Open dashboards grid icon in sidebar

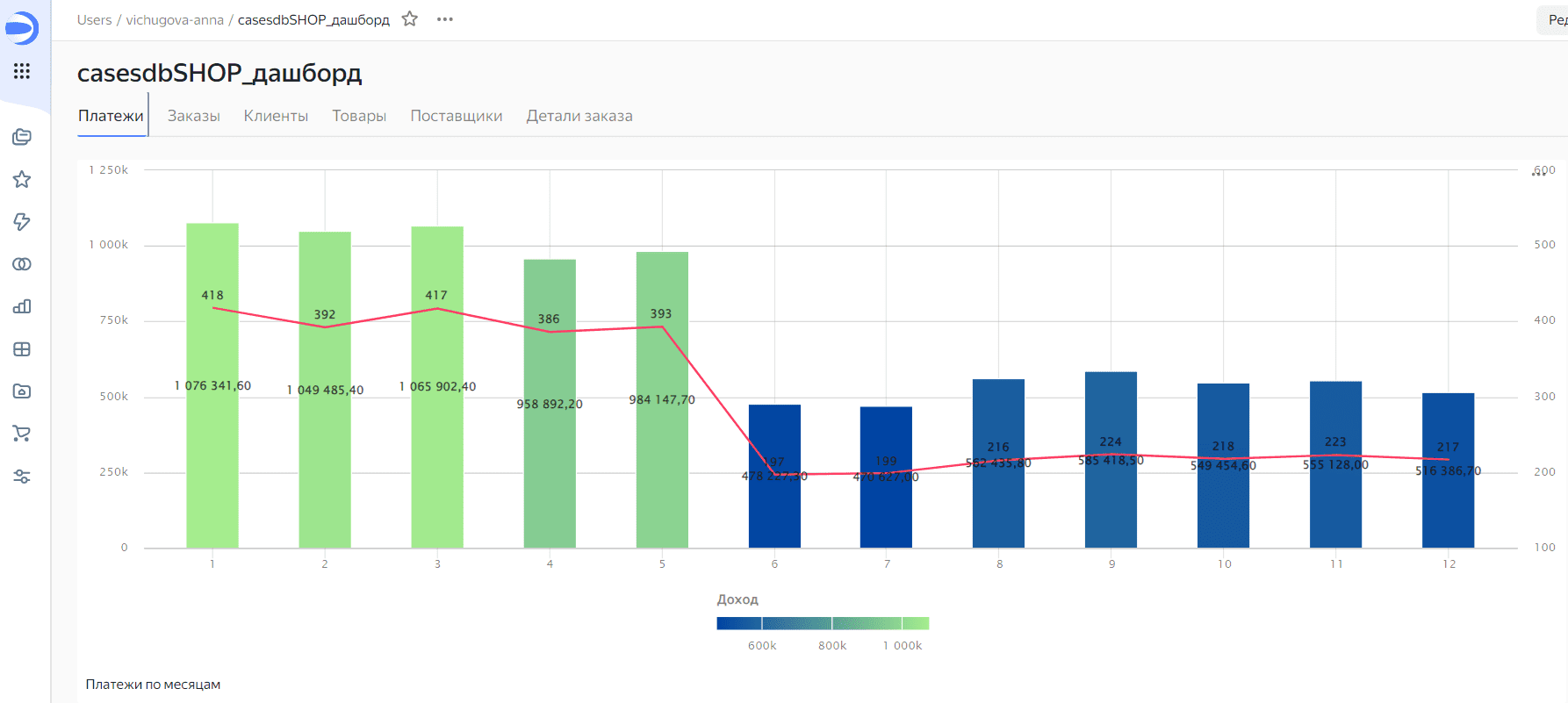(x=22, y=349)
